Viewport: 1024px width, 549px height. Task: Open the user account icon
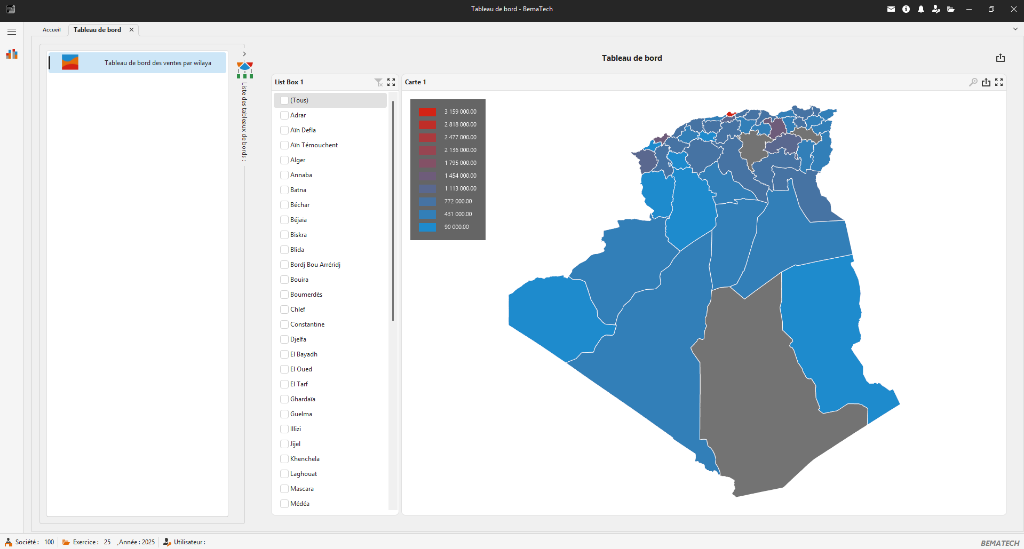[936, 9]
